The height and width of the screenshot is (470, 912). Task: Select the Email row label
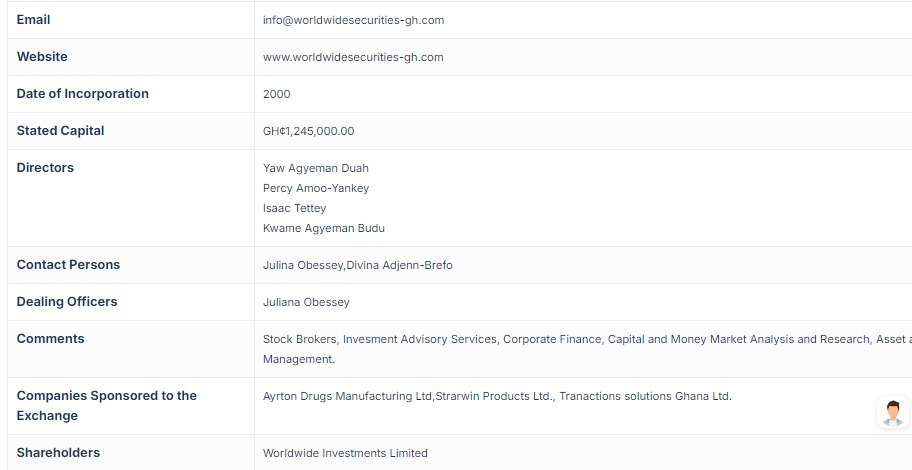(x=33, y=20)
